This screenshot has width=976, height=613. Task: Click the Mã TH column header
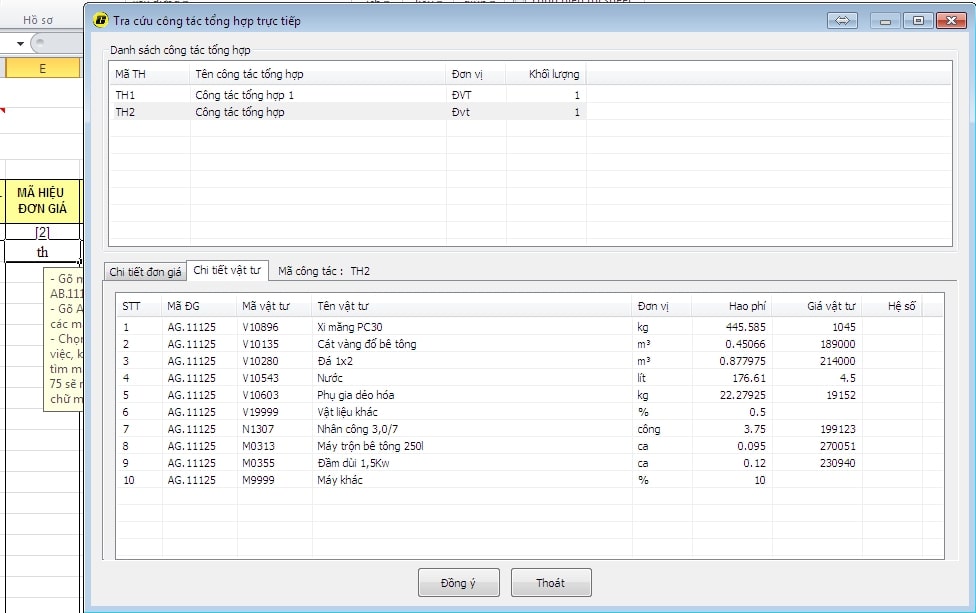130,74
